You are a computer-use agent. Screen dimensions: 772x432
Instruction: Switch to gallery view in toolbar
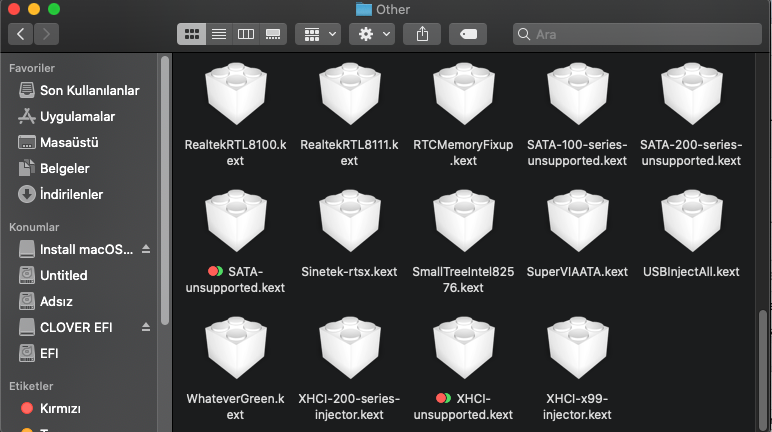click(x=272, y=34)
